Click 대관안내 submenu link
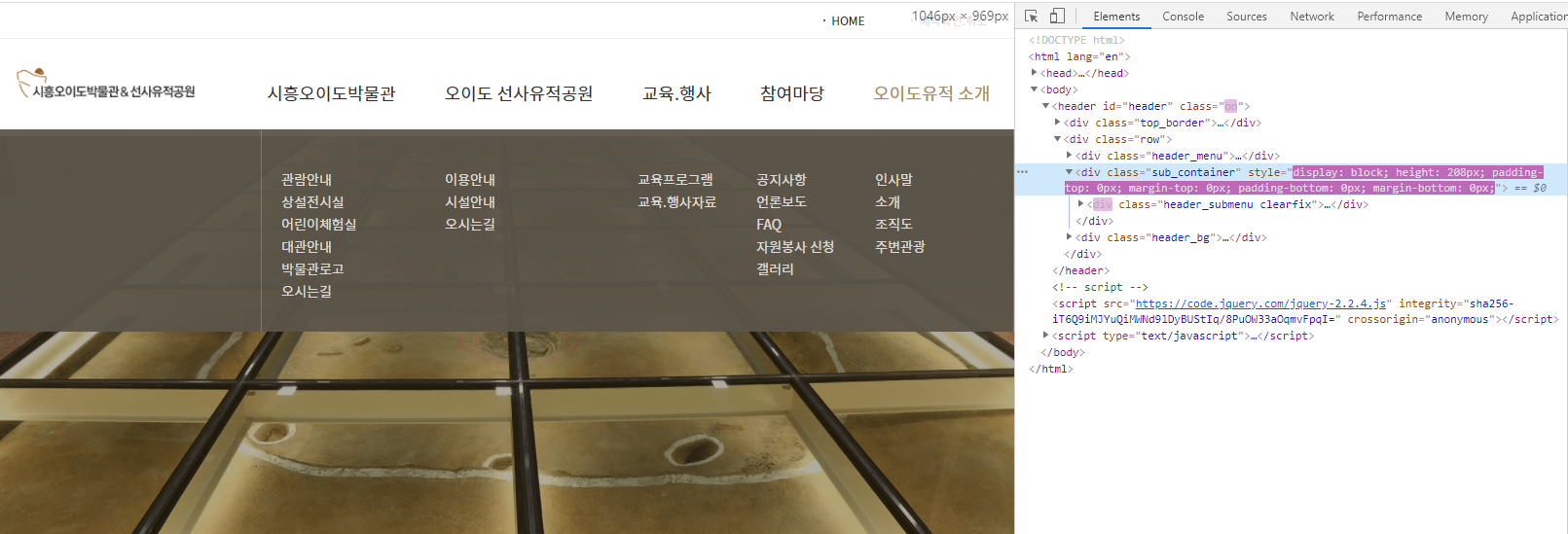Image resolution: width=1568 pixels, height=534 pixels. (307, 247)
